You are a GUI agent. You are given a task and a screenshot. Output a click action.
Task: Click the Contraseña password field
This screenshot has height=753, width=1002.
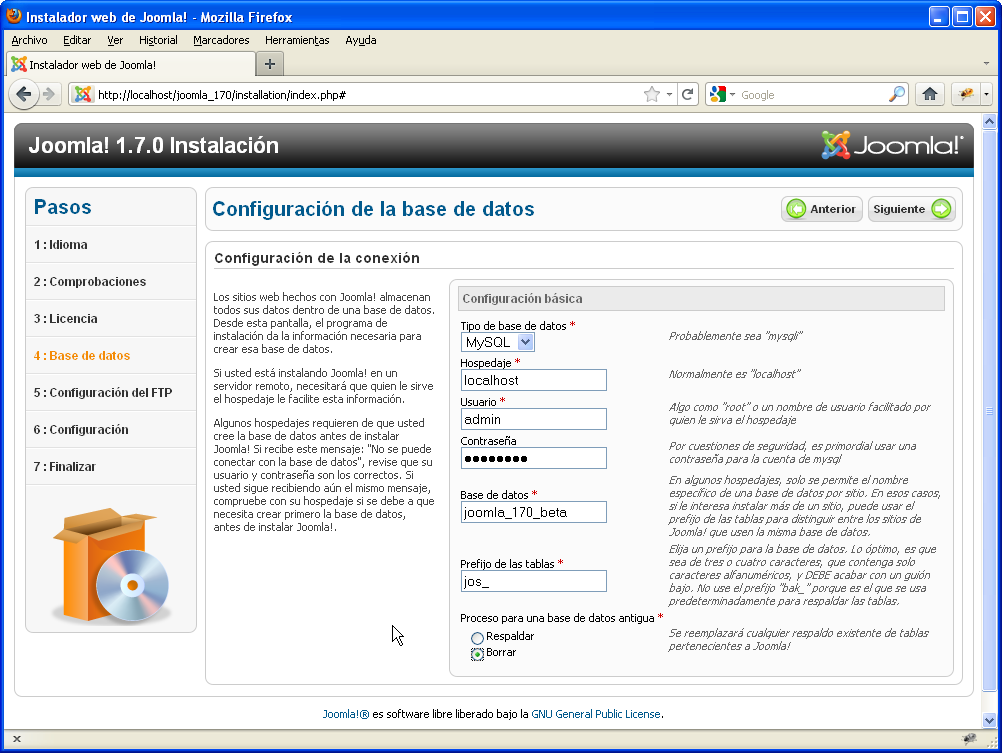(x=534, y=458)
